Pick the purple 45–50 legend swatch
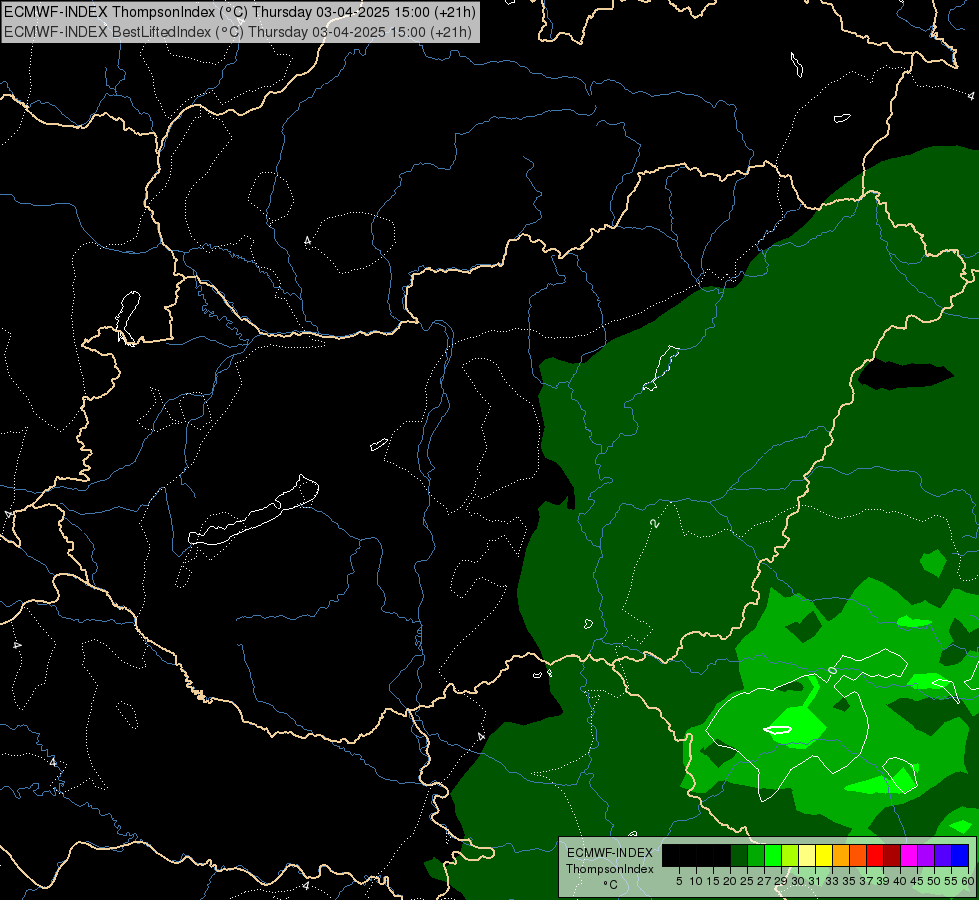This screenshot has height=900, width=979. tap(926, 855)
